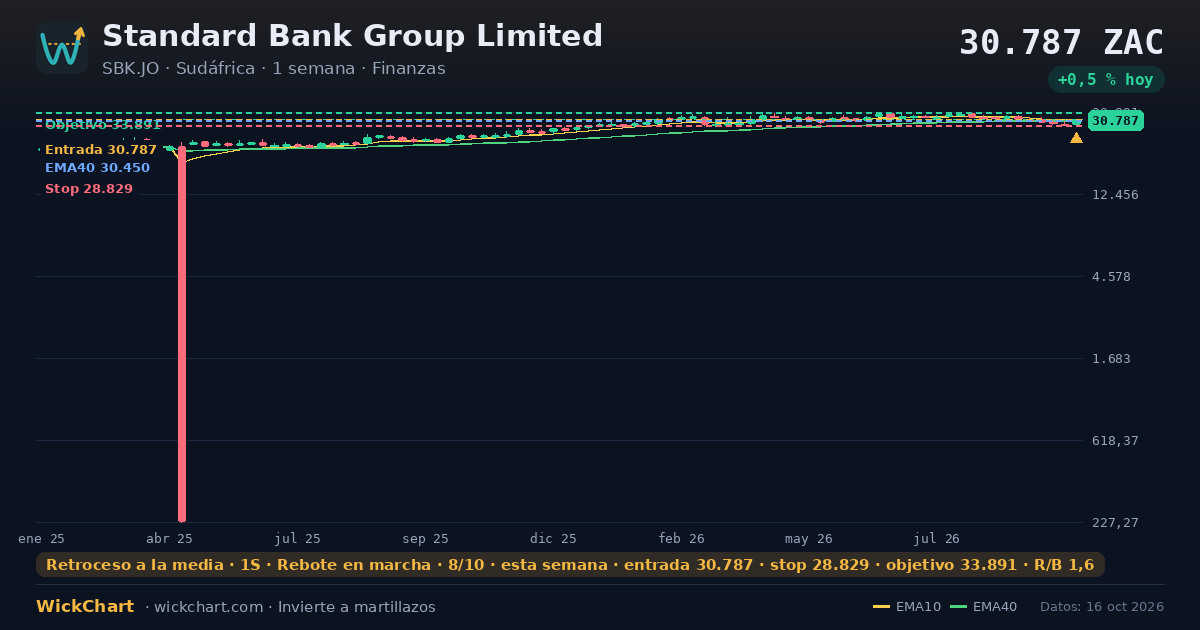
Task: Click the Retroceso a la media summary banner
Action: click(570, 565)
